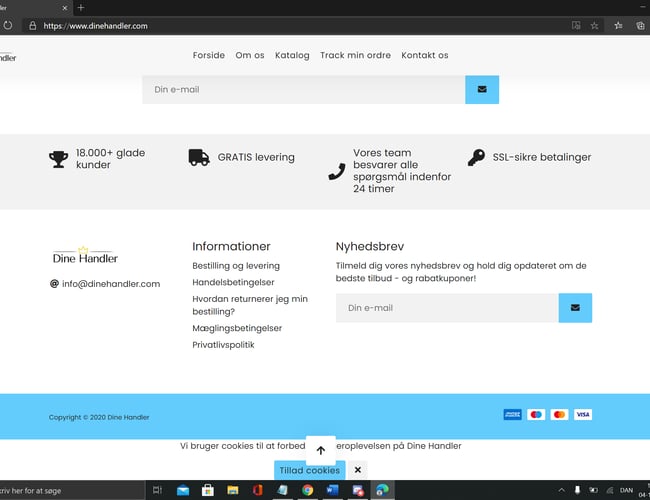Click the scroll-to-top arrow button

click(320, 450)
